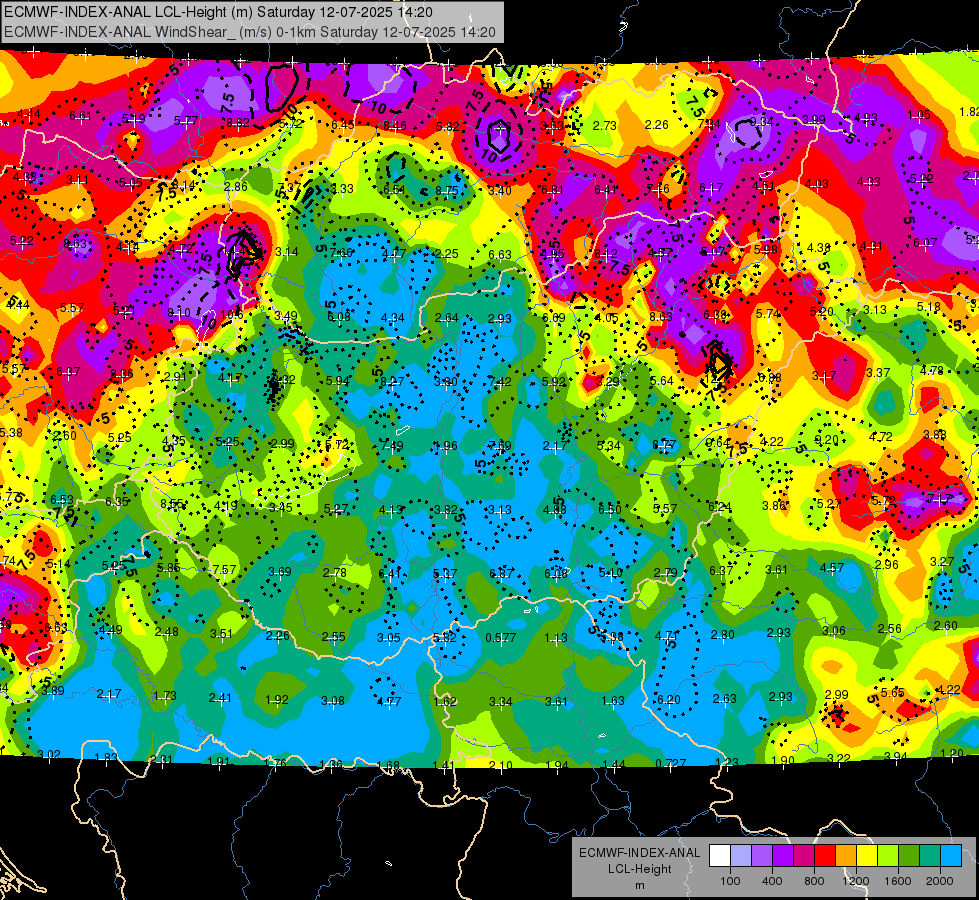Click the legend title 'ECMWF-INDEX-ANAL'
The width and height of the screenshot is (979, 900).
[639, 853]
